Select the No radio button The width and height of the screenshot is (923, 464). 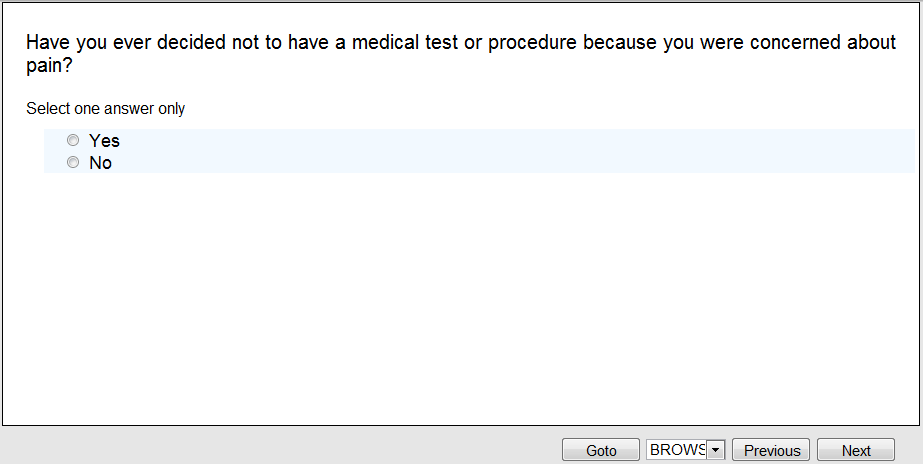pos(73,163)
